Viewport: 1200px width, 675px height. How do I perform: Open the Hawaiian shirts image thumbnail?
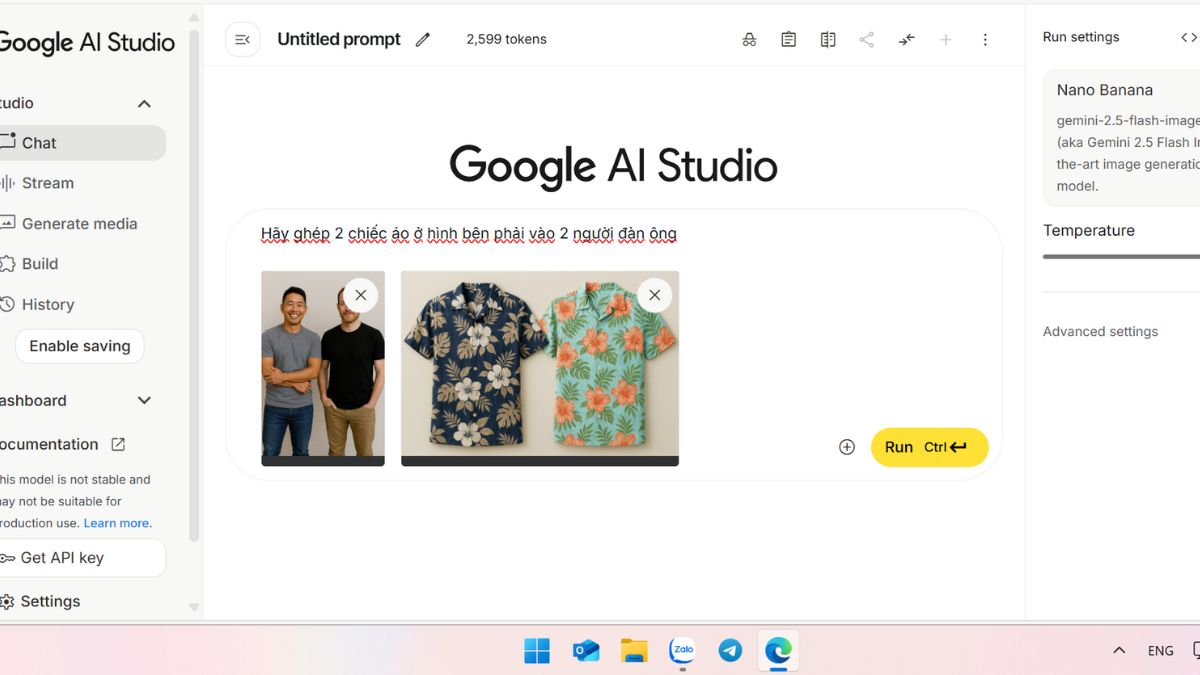(x=540, y=368)
